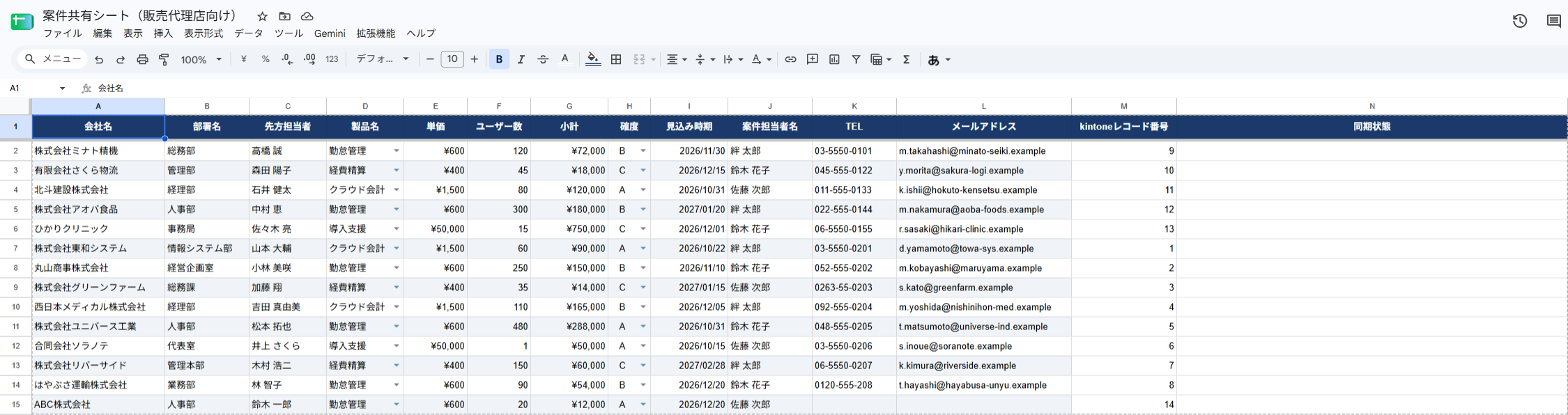Open horizontal align dropdown
This screenshot has height=415, width=1568.
click(677, 60)
